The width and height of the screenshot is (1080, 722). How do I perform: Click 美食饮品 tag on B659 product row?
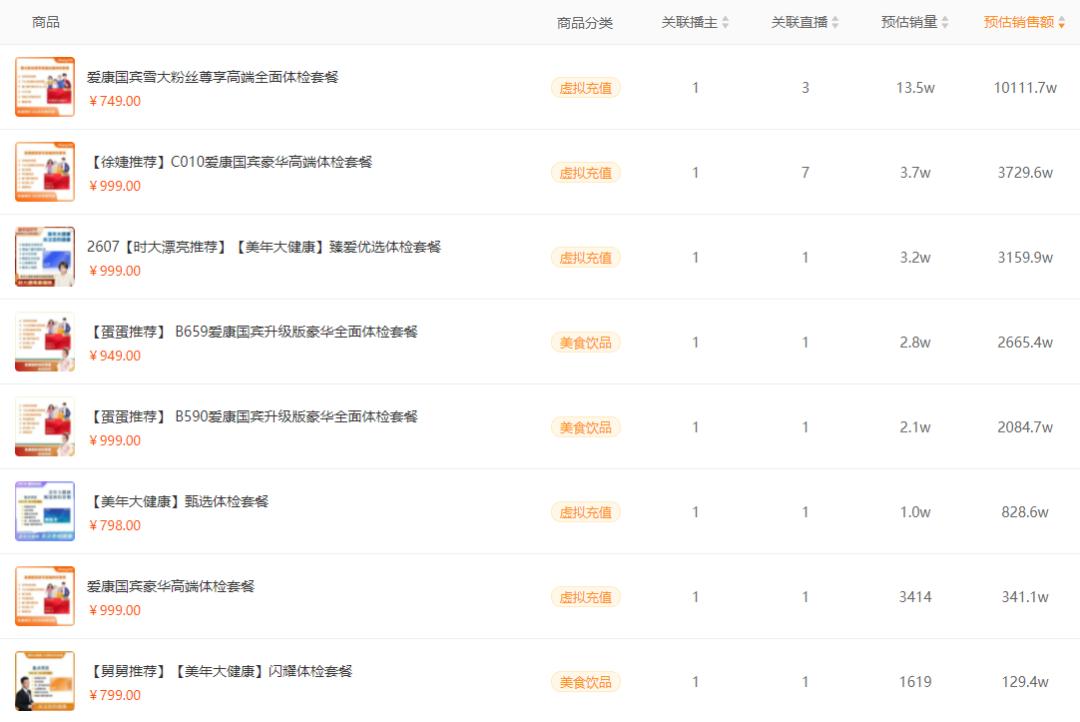586,342
